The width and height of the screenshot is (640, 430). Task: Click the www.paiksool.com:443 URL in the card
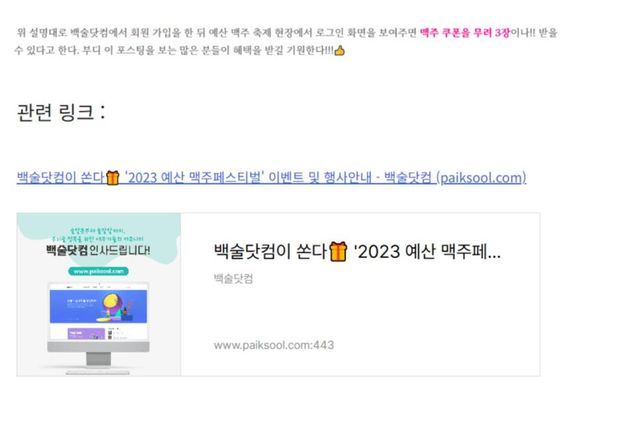pos(273,345)
